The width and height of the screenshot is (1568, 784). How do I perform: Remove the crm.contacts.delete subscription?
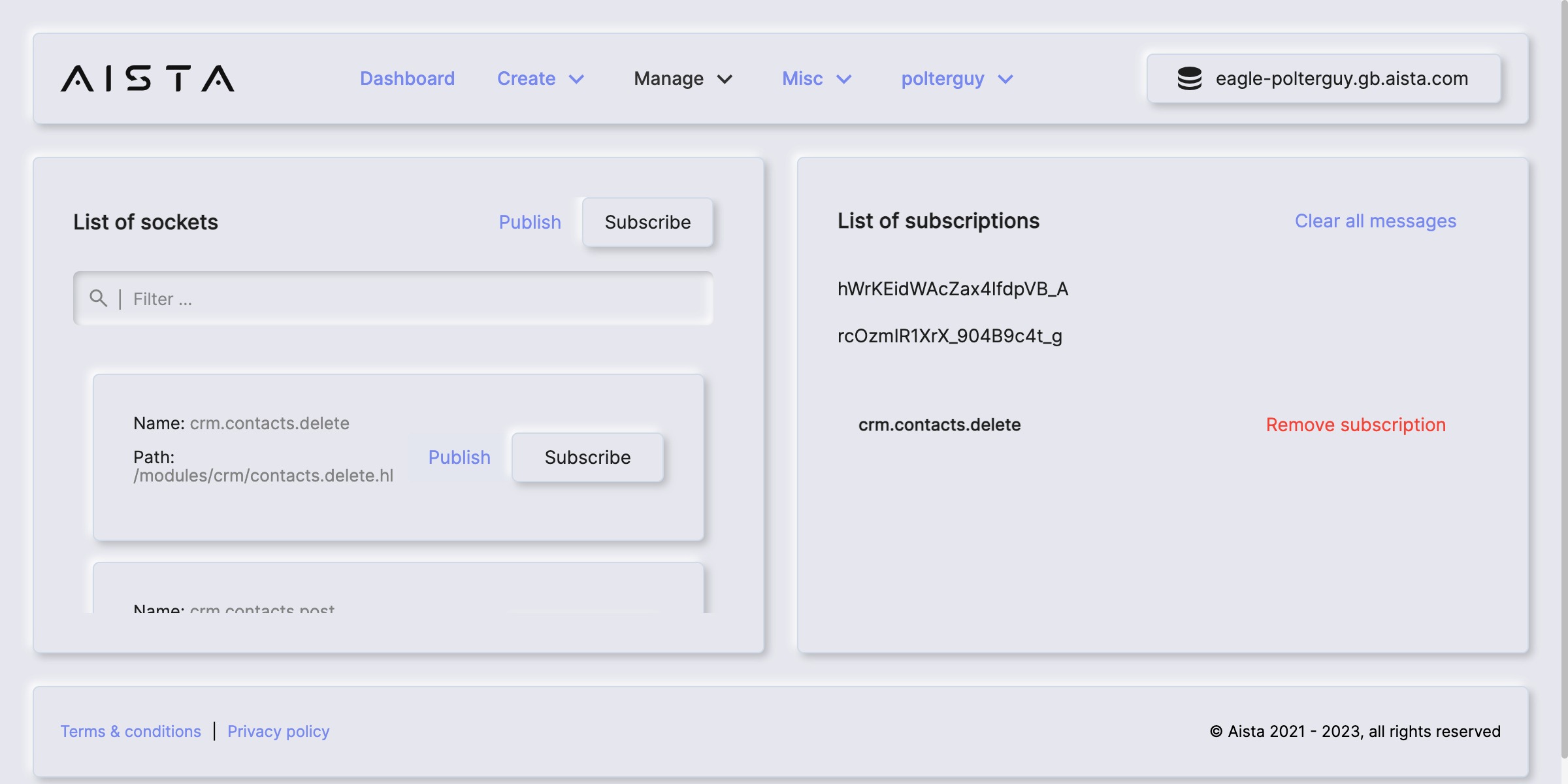tap(1356, 425)
